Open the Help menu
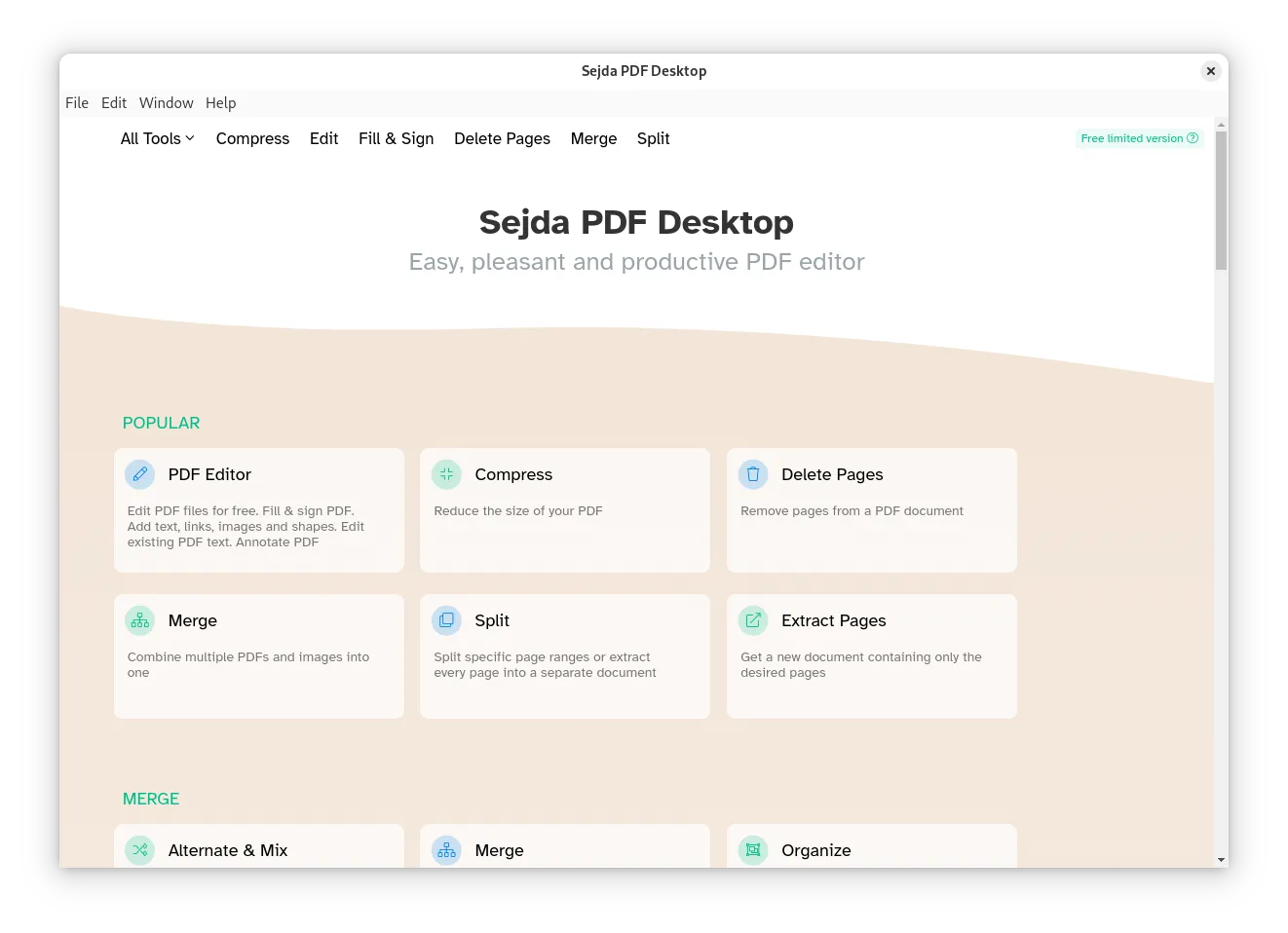Screen dimensions: 1288x933 (220, 102)
